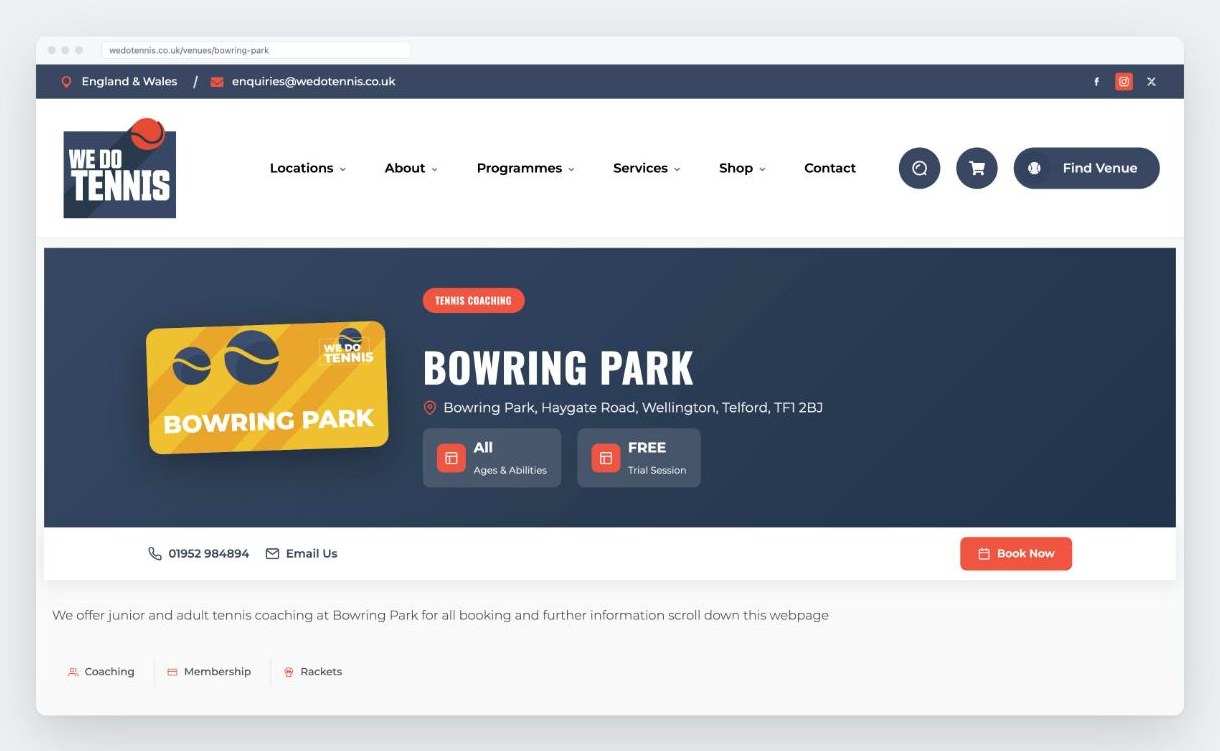Viewport: 1220px width, 751px height.
Task: Select the Coaching tab
Action: click(101, 672)
